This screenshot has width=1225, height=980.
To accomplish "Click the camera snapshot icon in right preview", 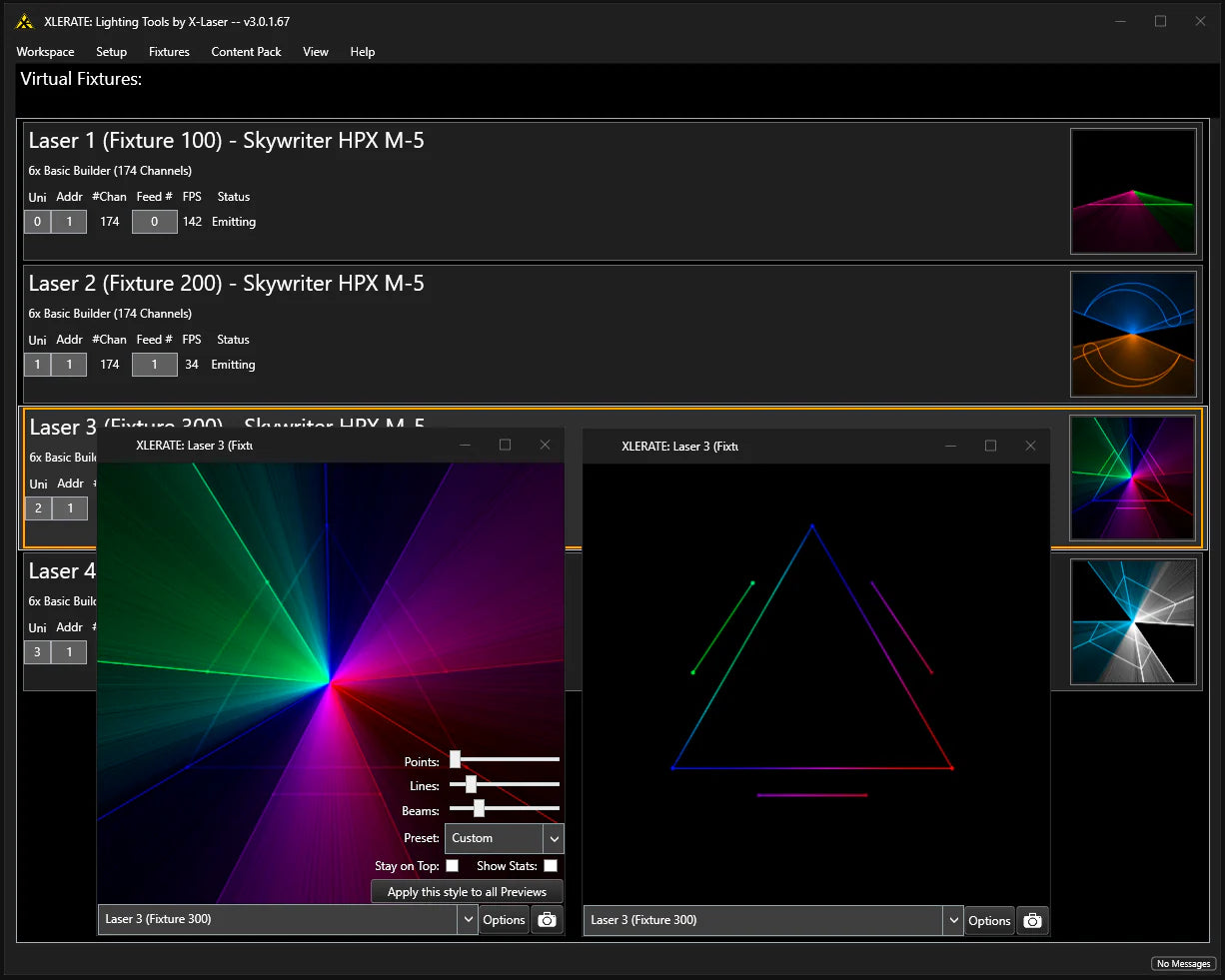I will [x=1032, y=921].
